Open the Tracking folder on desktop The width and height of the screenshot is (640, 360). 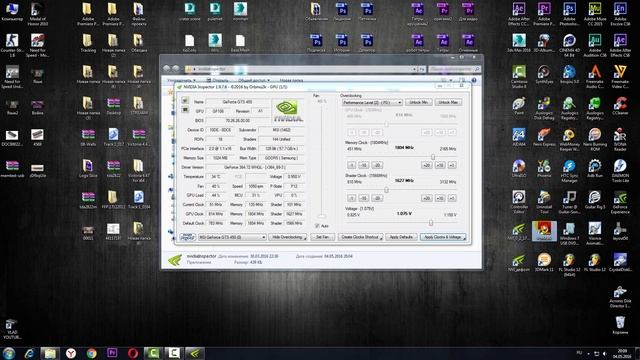88,43
